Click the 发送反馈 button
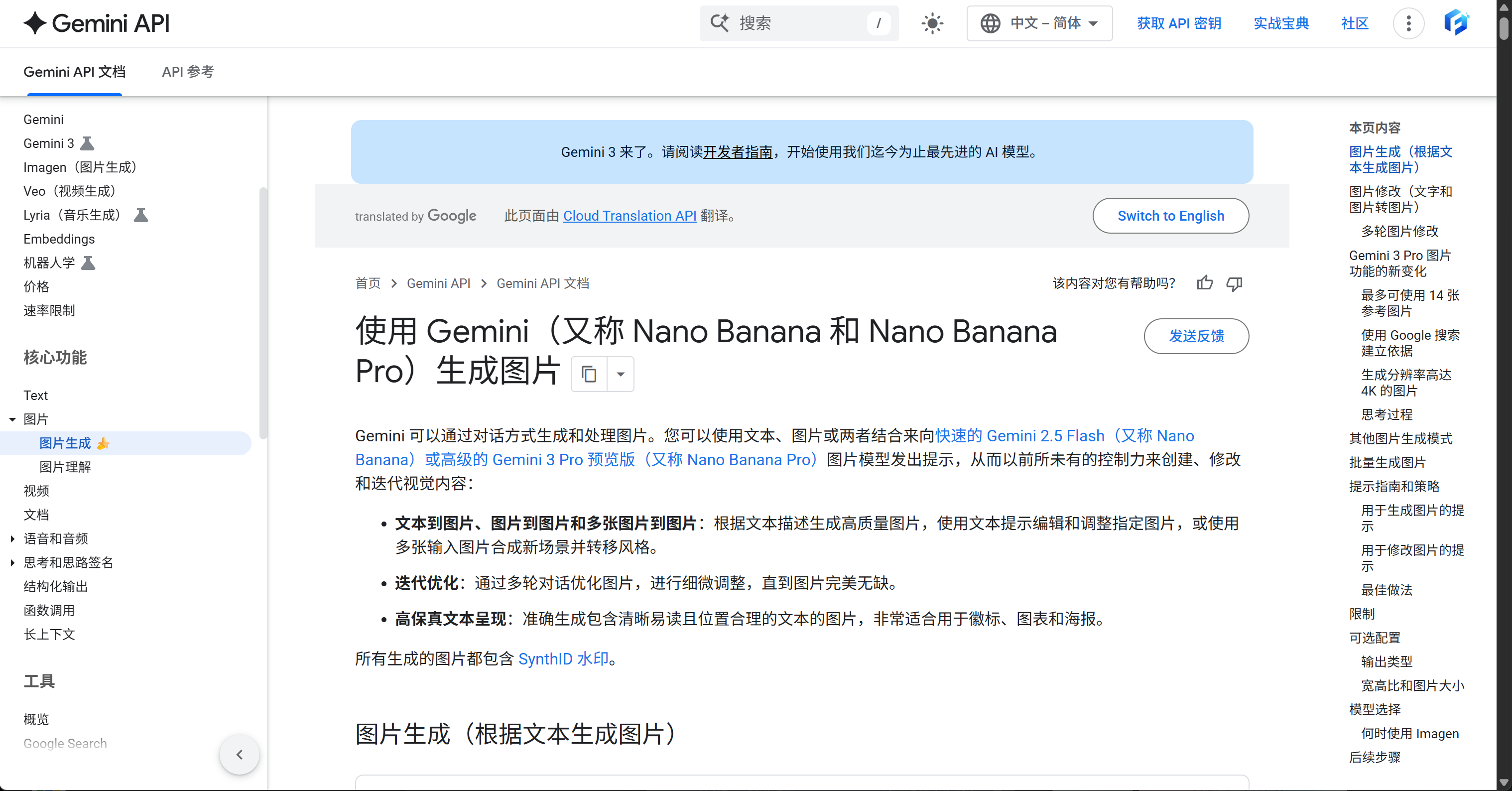Screen dimensions: 1512x791 (x=1196, y=336)
